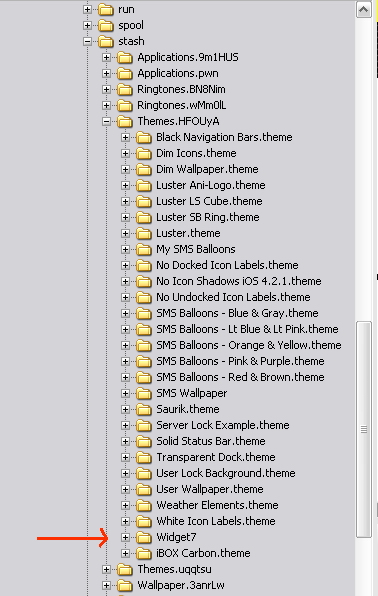The image size is (378, 596).
Task: Select SMS Balloons - Pink & Purple.theme
Action: (x=240, y=361)
